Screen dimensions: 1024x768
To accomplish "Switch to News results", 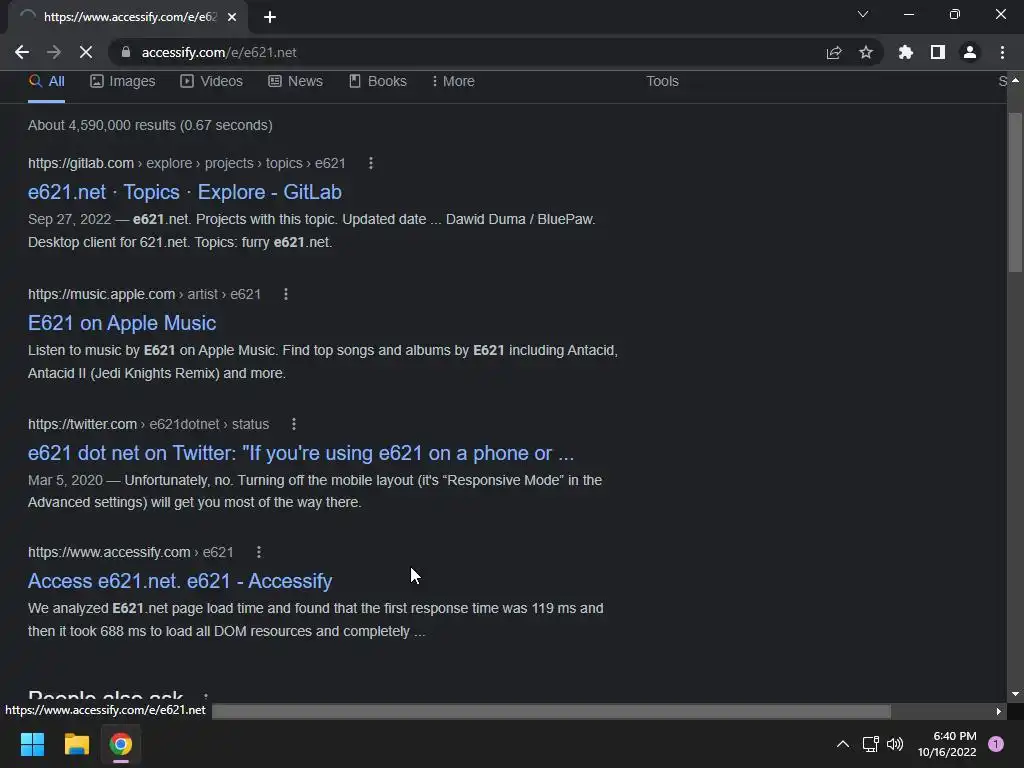I will (295, 82).
